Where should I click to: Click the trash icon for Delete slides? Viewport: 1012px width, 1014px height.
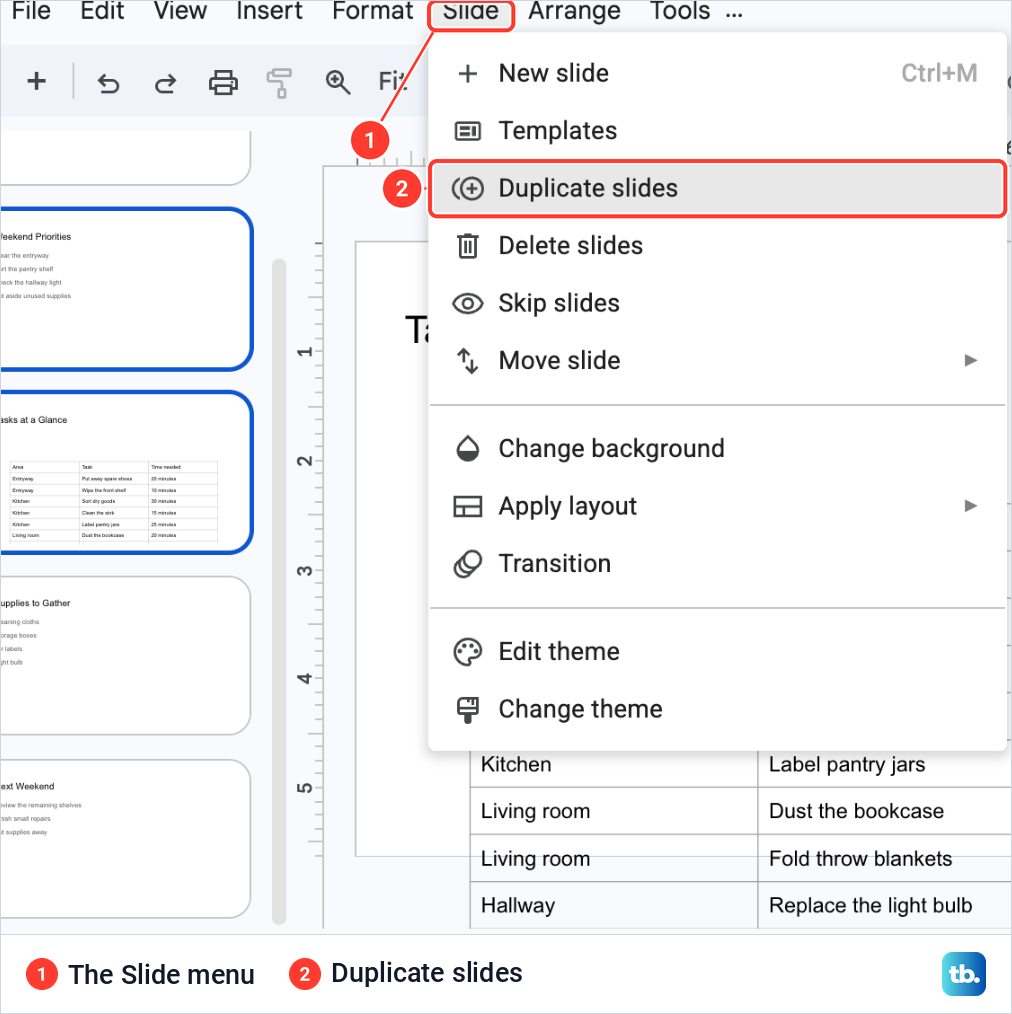(x=468, y=246)
